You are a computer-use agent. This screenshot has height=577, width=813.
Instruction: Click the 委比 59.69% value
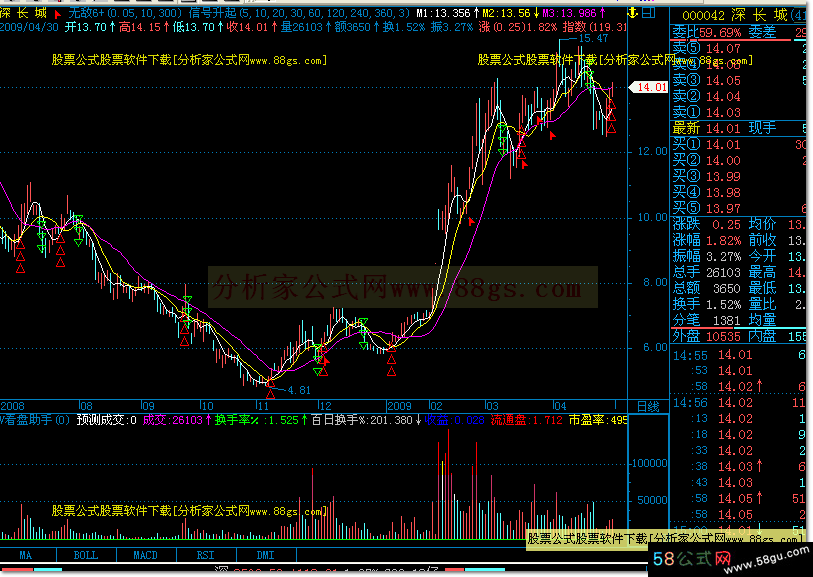(x=707, y=33)
